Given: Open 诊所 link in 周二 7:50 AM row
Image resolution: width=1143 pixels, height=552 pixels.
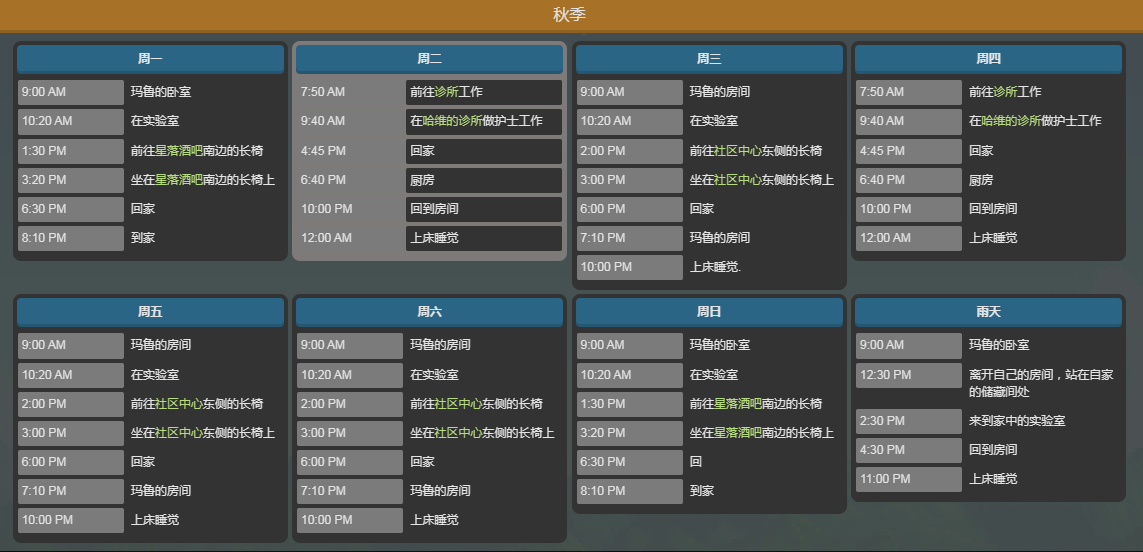Looking at the screenshot, I should click(447, 93).
